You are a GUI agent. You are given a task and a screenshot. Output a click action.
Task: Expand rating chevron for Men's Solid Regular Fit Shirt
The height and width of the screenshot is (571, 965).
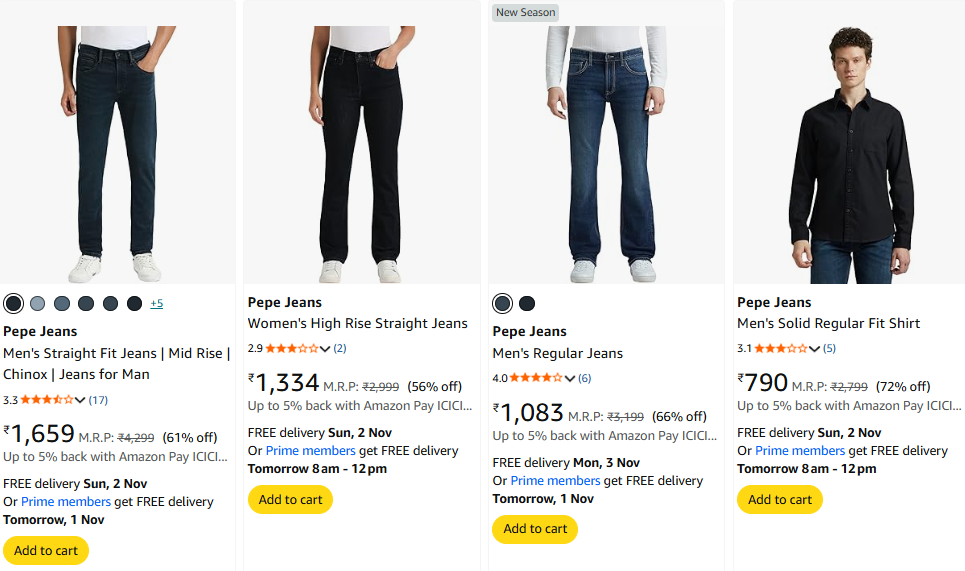tap(814, 348)
